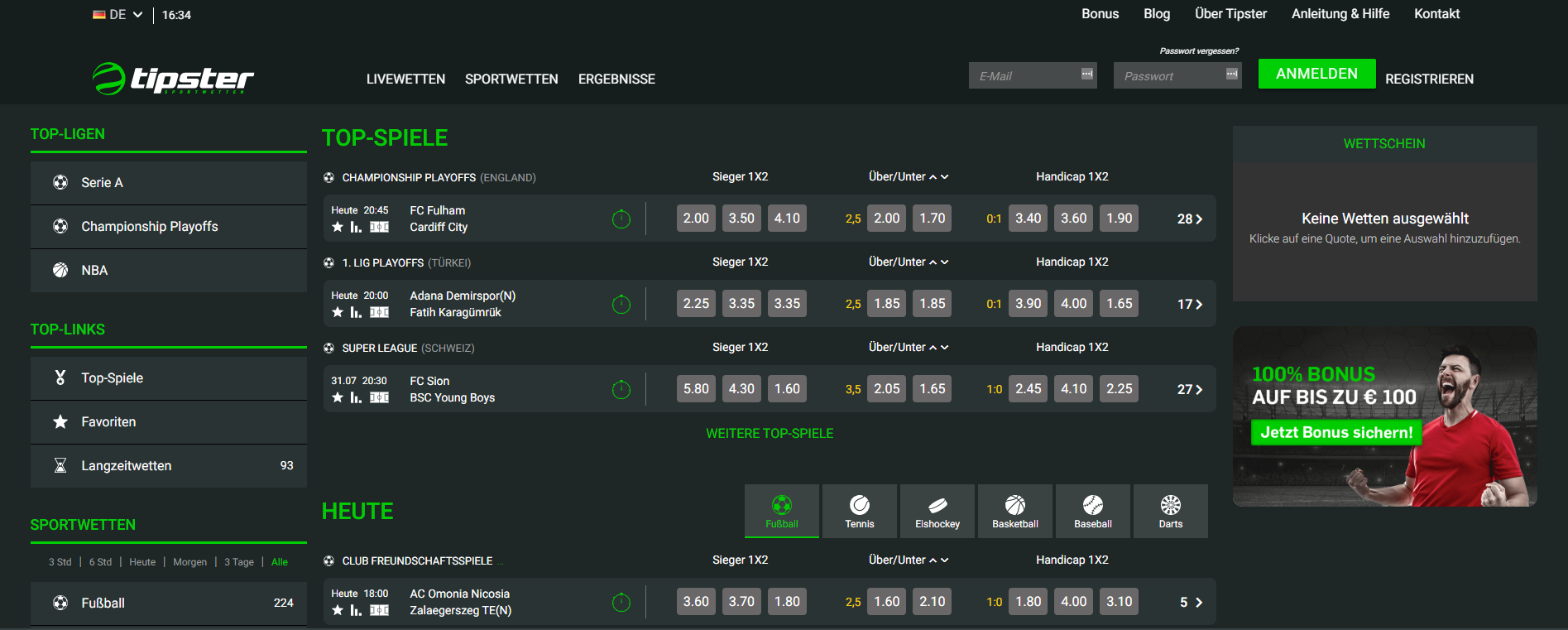
Task: Select Tennis tab under Heute
Action: tap(860, 511)
